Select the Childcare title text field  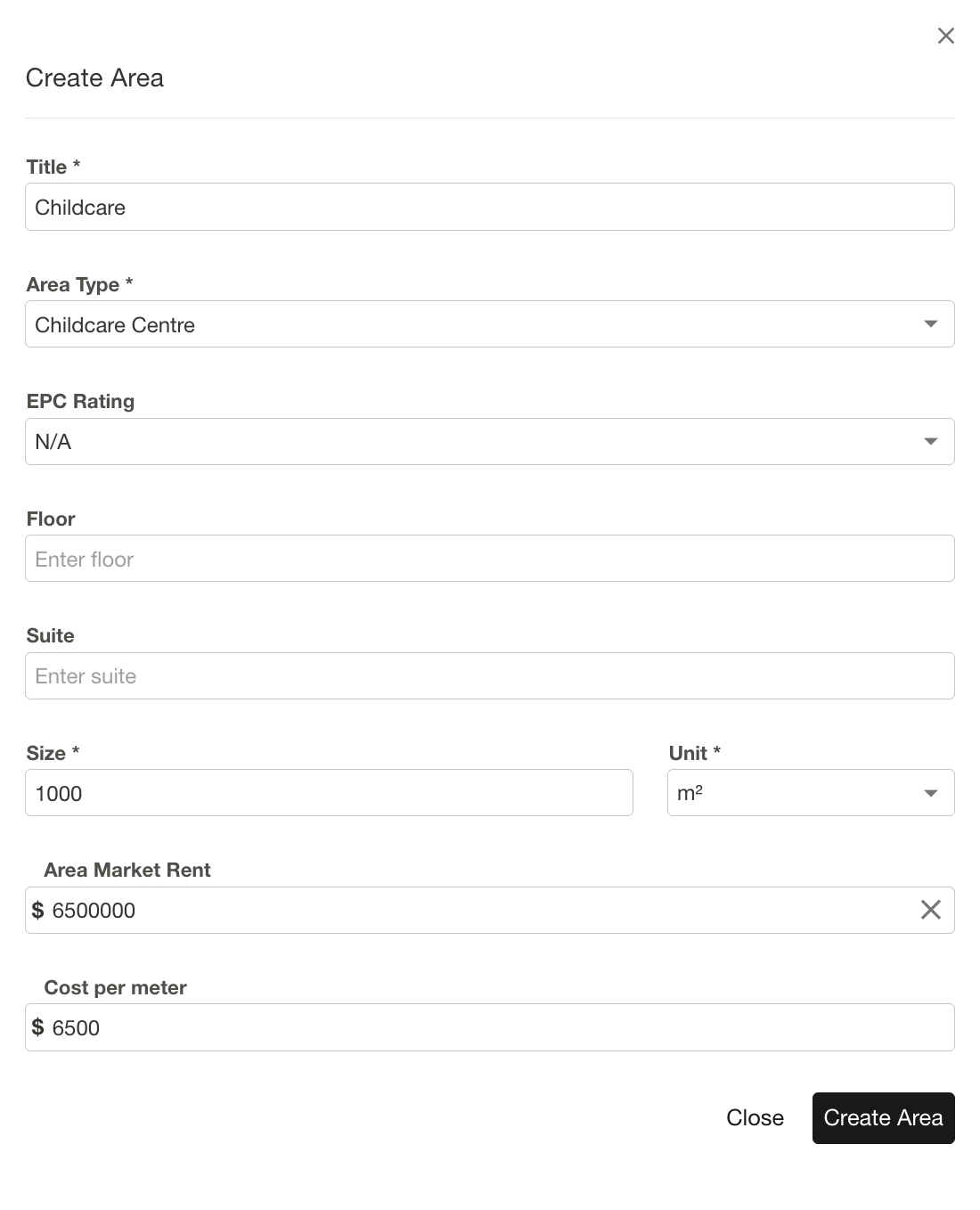coord(490,206)
